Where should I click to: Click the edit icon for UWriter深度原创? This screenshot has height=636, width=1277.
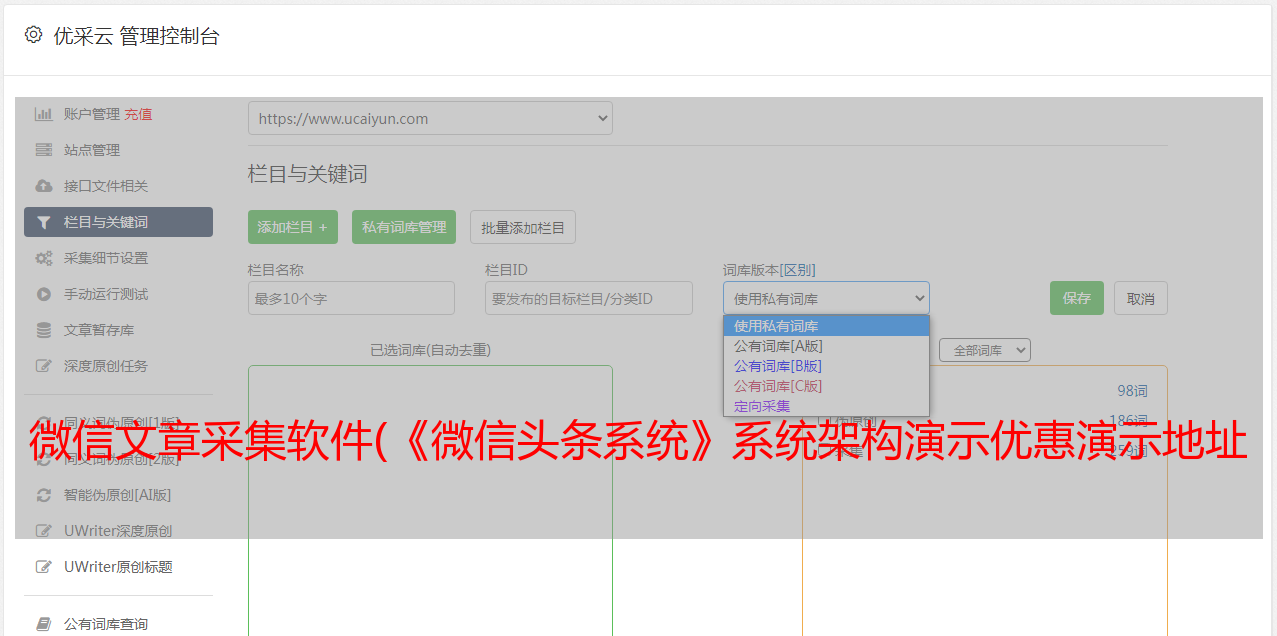43,531
